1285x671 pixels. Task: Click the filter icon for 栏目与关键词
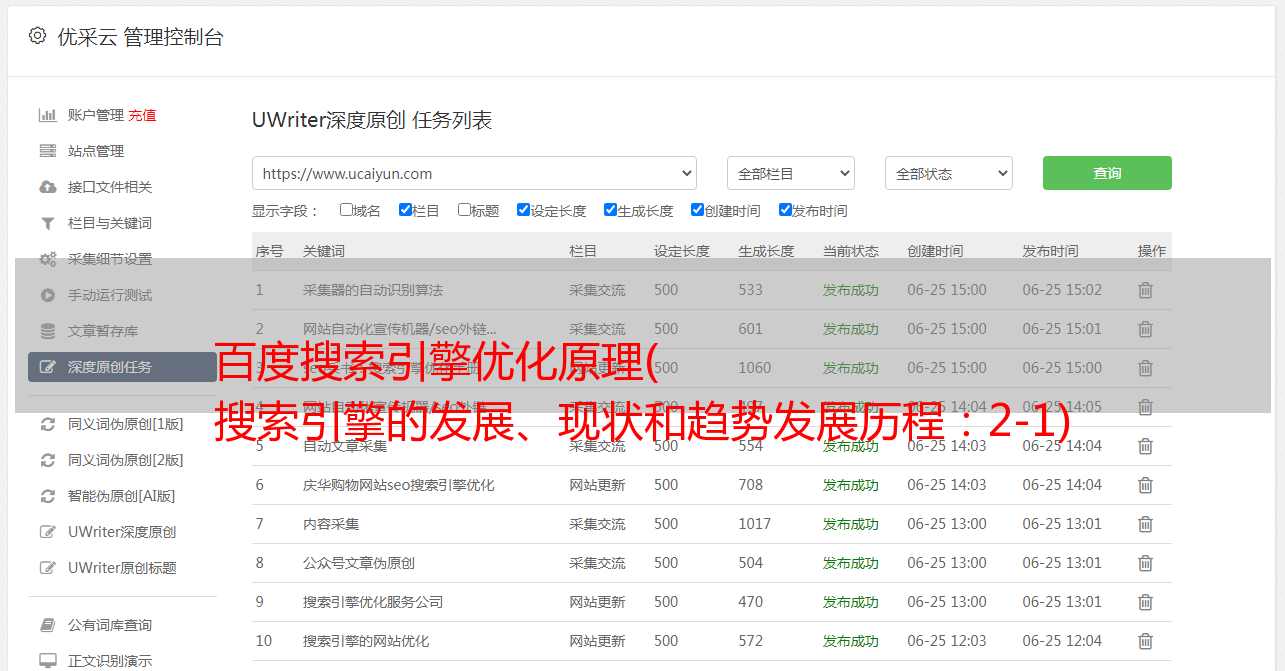(47, 223)
